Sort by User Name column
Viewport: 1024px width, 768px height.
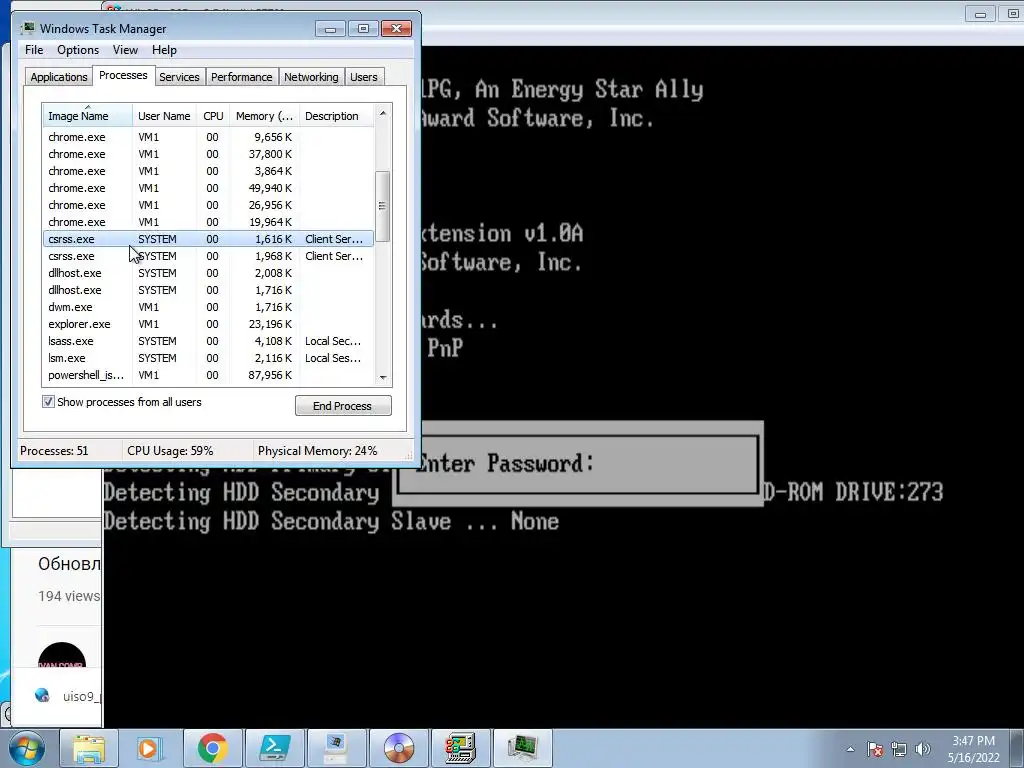164,116
